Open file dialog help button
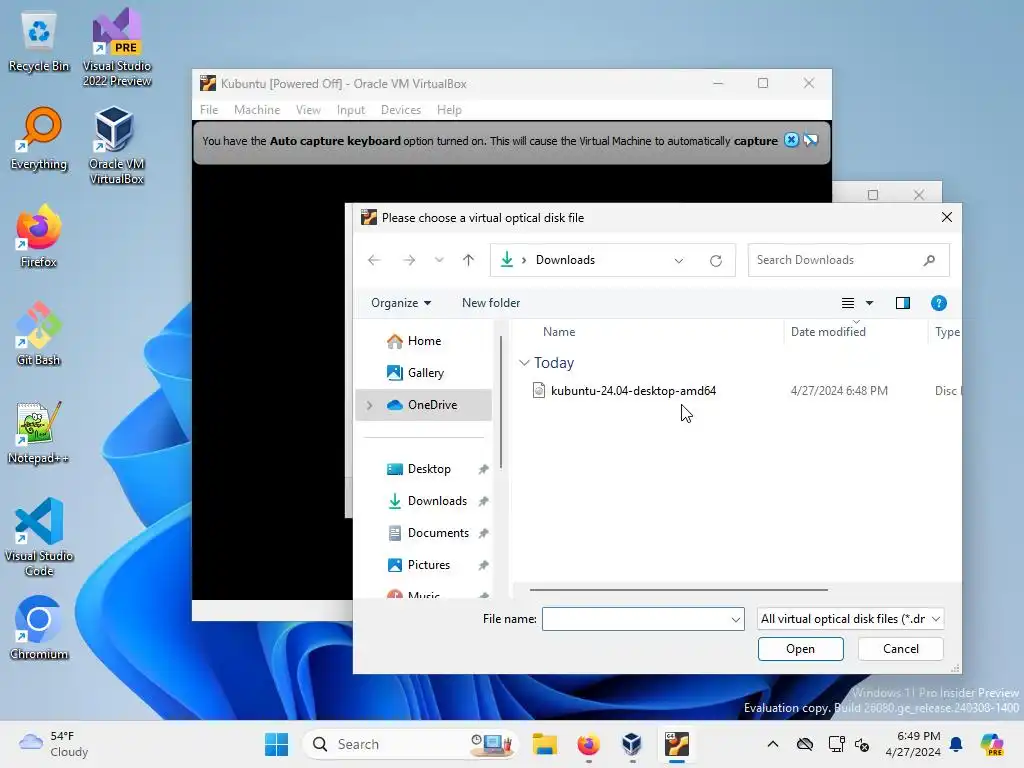The width and height of the screenshot is (1024, 768). pos(938,303)
